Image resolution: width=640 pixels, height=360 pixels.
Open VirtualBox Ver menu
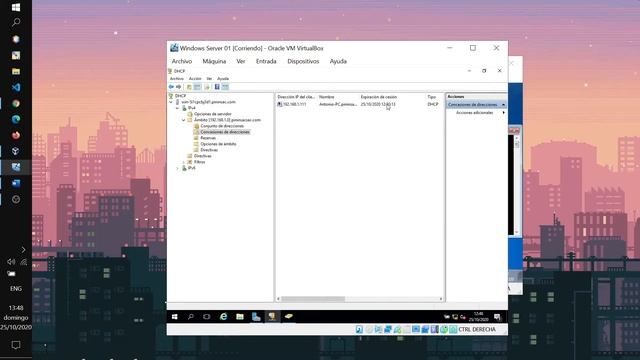pos(241,61)
